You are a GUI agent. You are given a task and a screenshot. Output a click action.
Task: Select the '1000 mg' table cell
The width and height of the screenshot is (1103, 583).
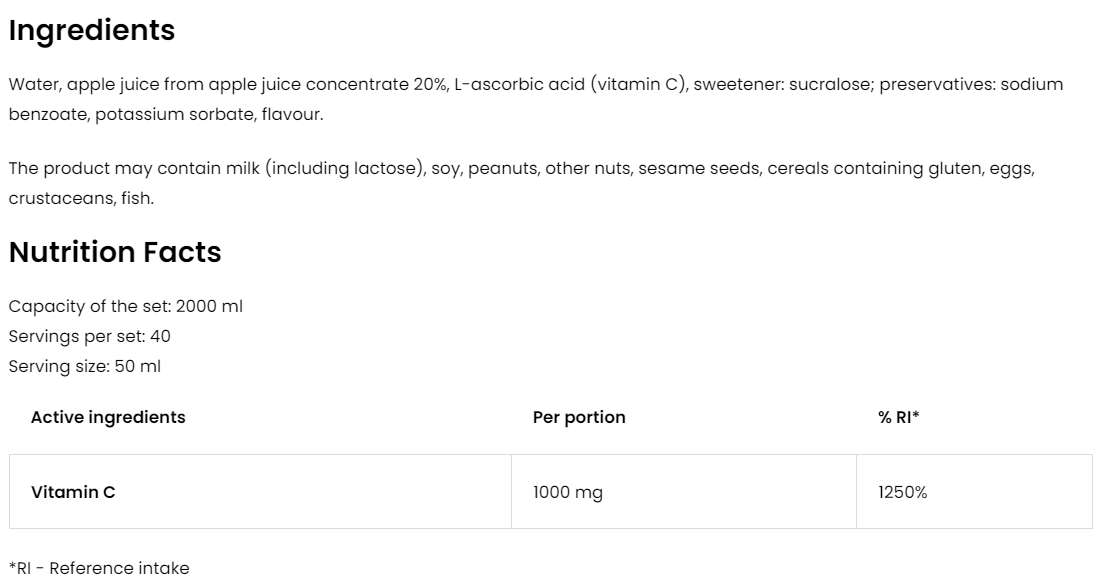[567, 492]
